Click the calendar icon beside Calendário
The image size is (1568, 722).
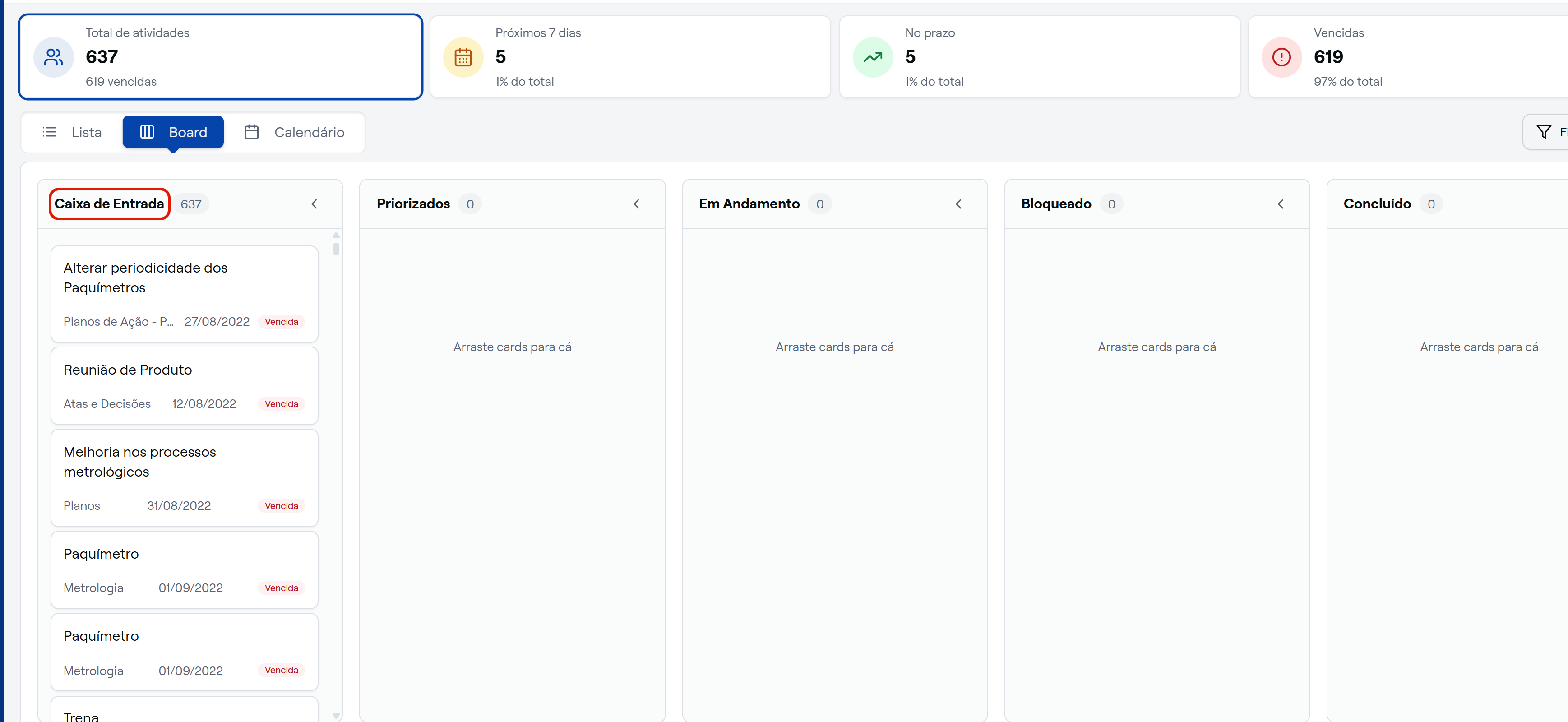(x=252, y=131)
